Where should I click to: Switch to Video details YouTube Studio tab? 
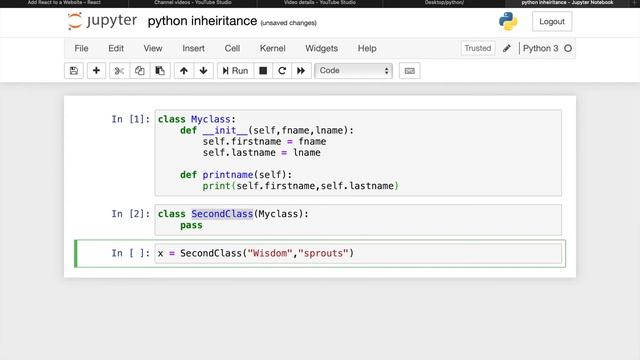pyautogui.click(x=320, y=3)
